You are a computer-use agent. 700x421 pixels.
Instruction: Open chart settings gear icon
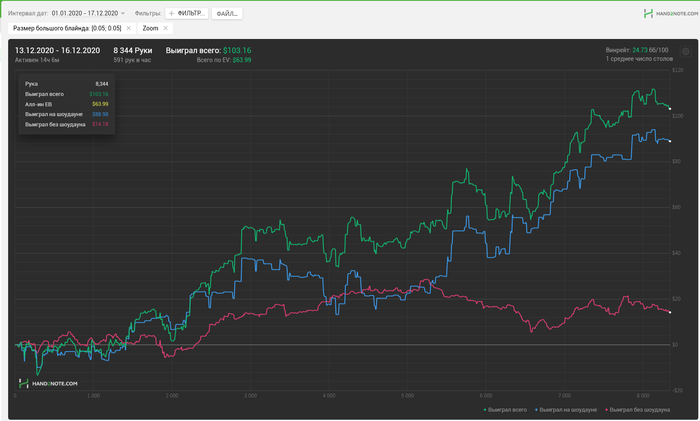pos(686,51)
